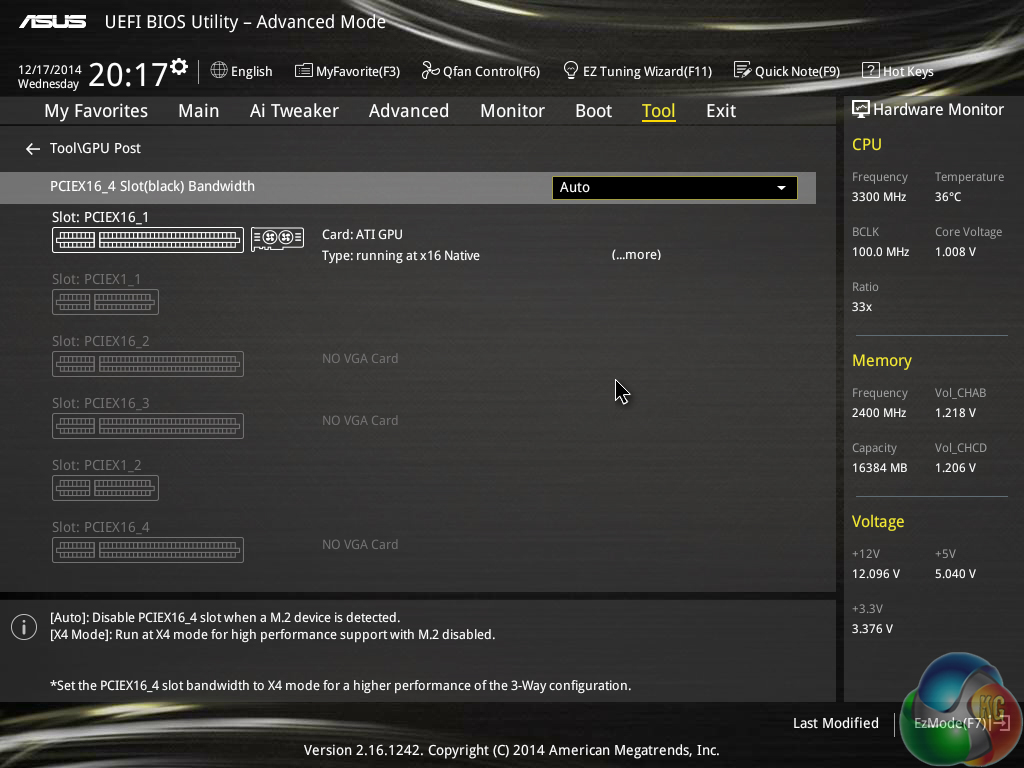Click the graphics card icon for PCIEX16_1
Viewport: 1024px width, 768px height.
[x=278, y=239]
